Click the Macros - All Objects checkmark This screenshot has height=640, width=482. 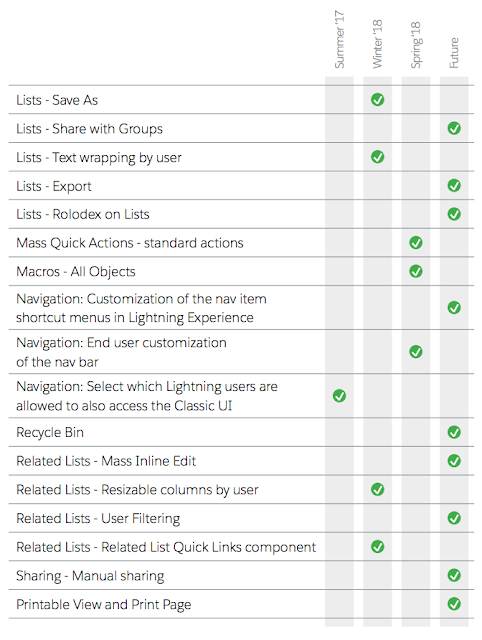coord(415,271)
